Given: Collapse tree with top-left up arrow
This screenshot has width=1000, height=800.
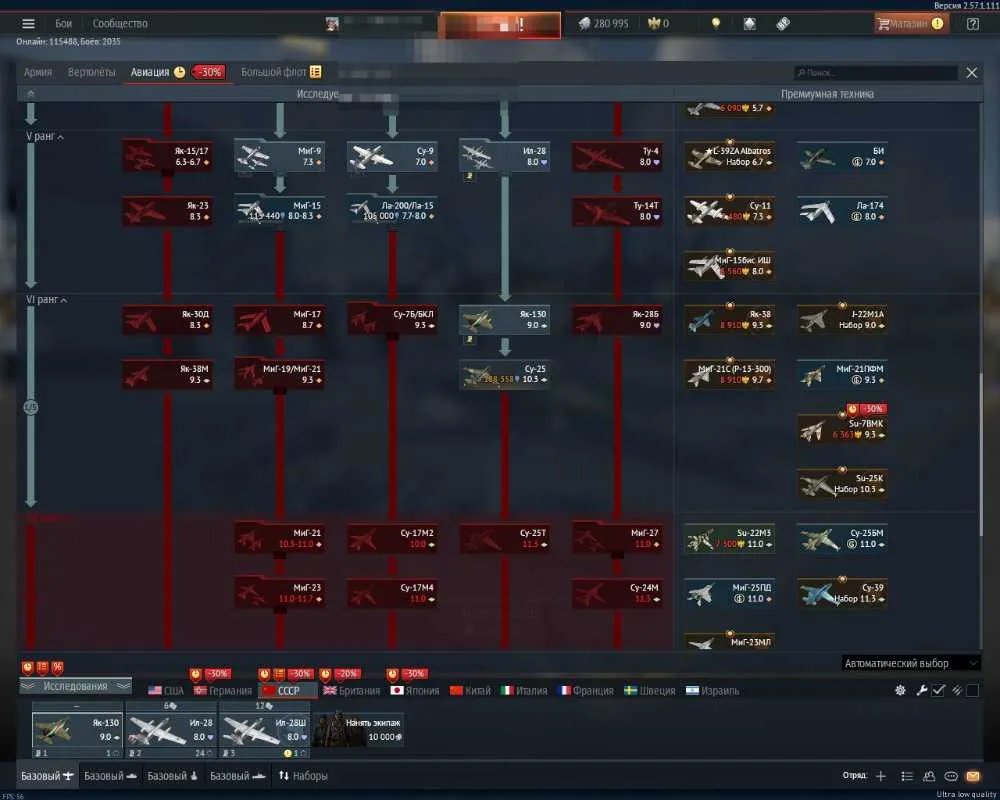Looking at the screenshot, I should pyautogui.click(x=31, y=94).
